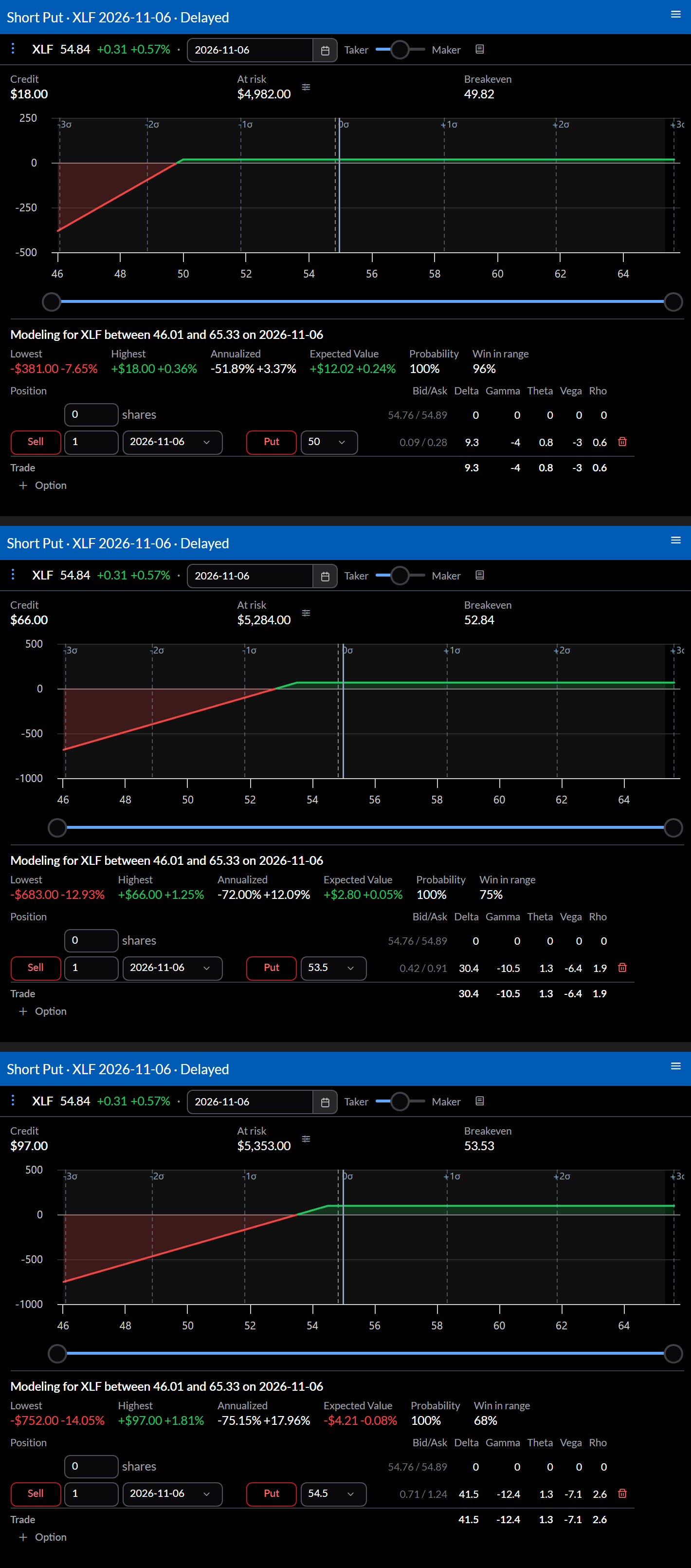691x1568 pixels.
Task: Open calendar picker in first panel
Action: click(325, 50)
